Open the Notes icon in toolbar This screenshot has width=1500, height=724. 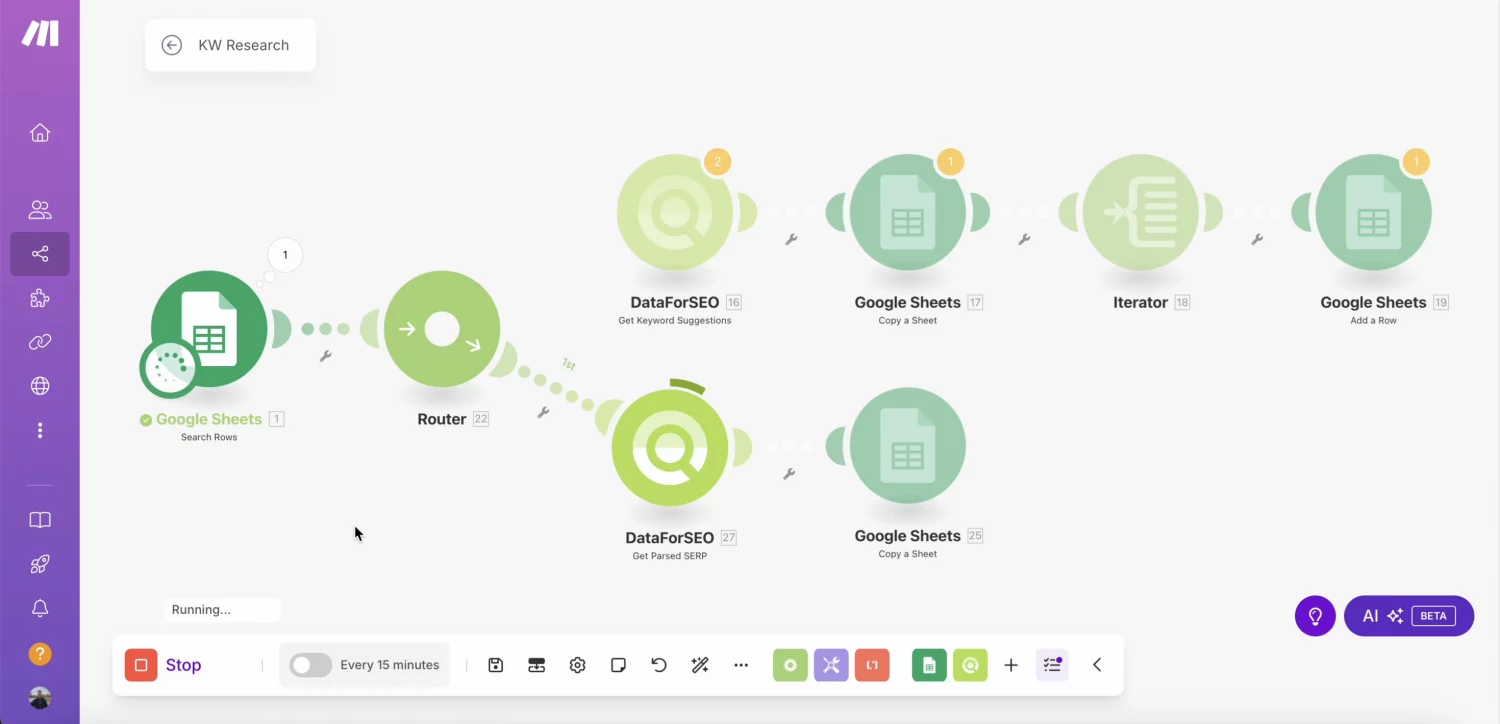coord(618,665)
